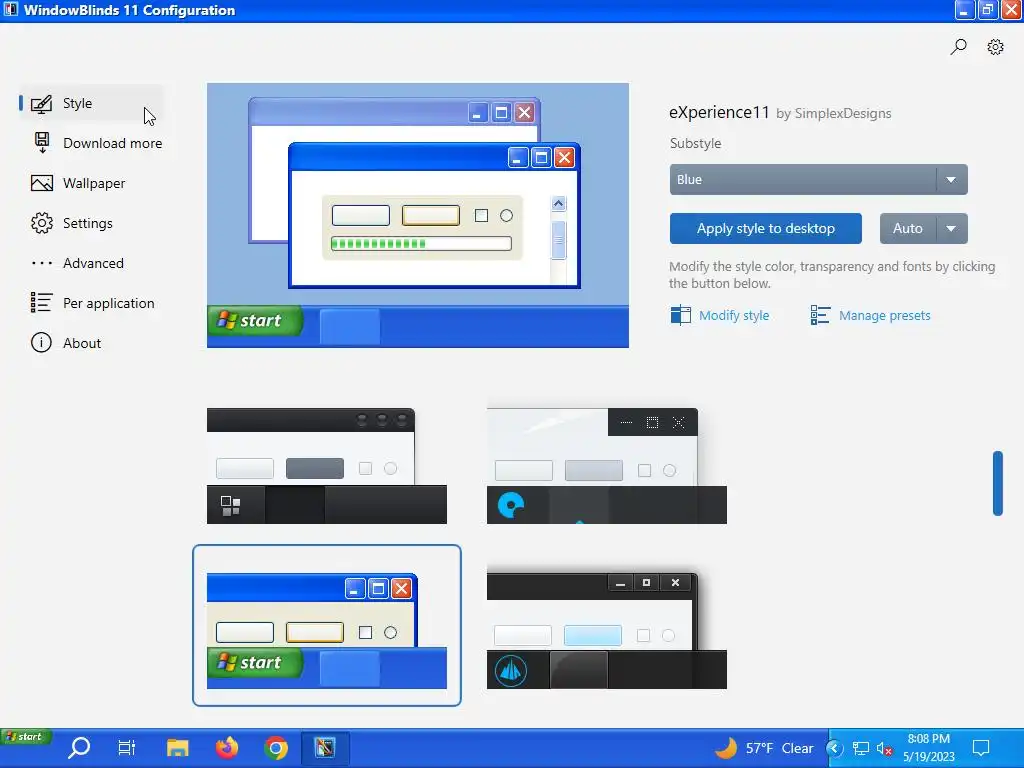This screenshot has width=1024, height=768.
Task: Click the WindowBlinds taskbar icon
Action: (325, 748)
